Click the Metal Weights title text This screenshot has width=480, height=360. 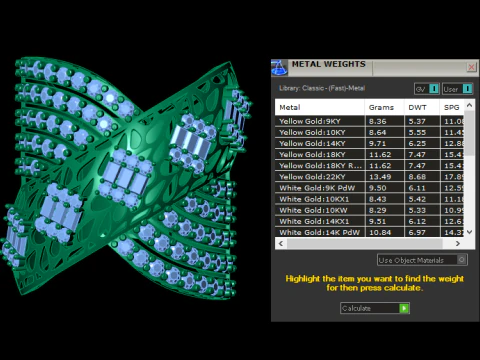coord(329,64)
